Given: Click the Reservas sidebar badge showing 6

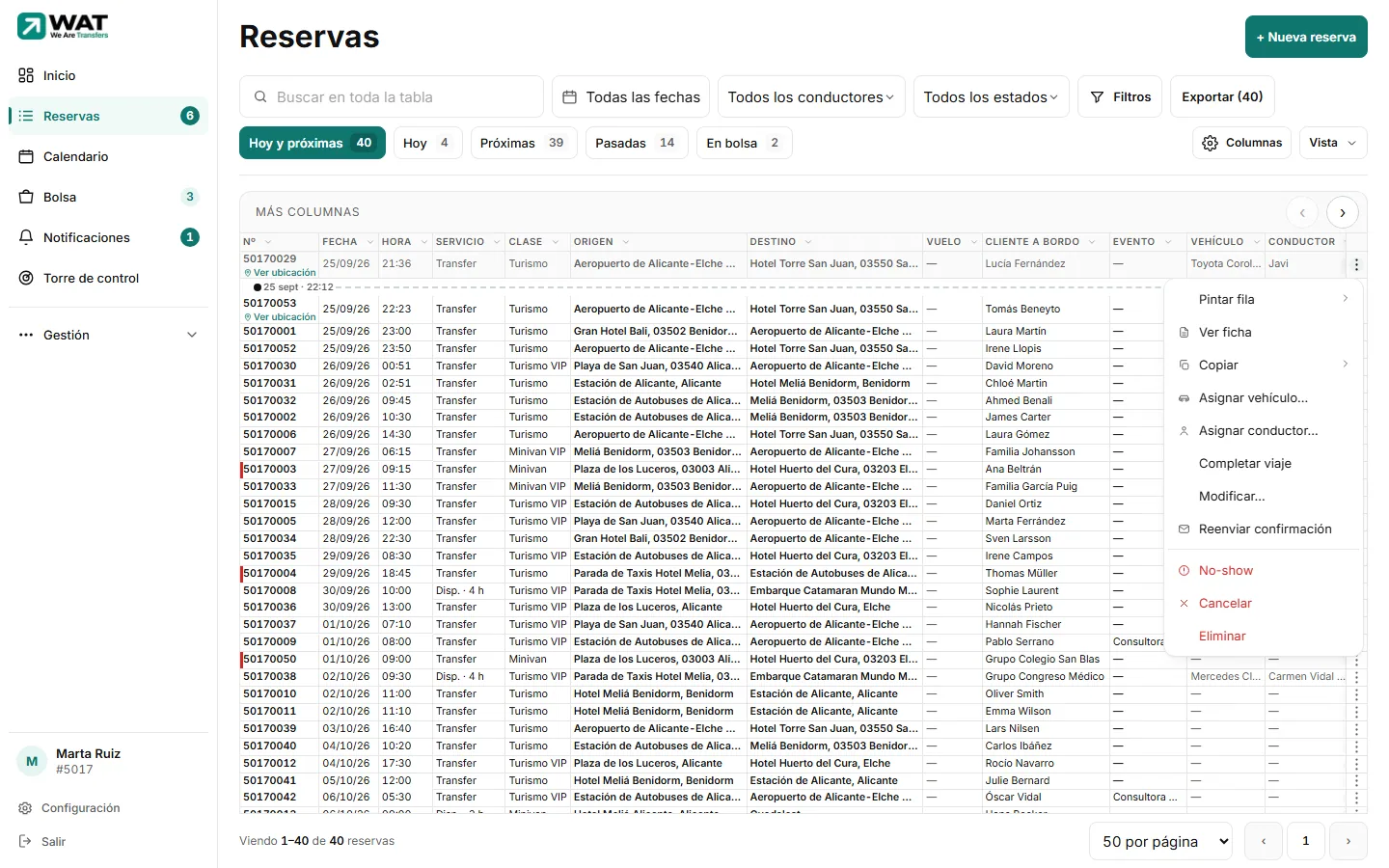Looking at the screenshot, I should [190, 116].
